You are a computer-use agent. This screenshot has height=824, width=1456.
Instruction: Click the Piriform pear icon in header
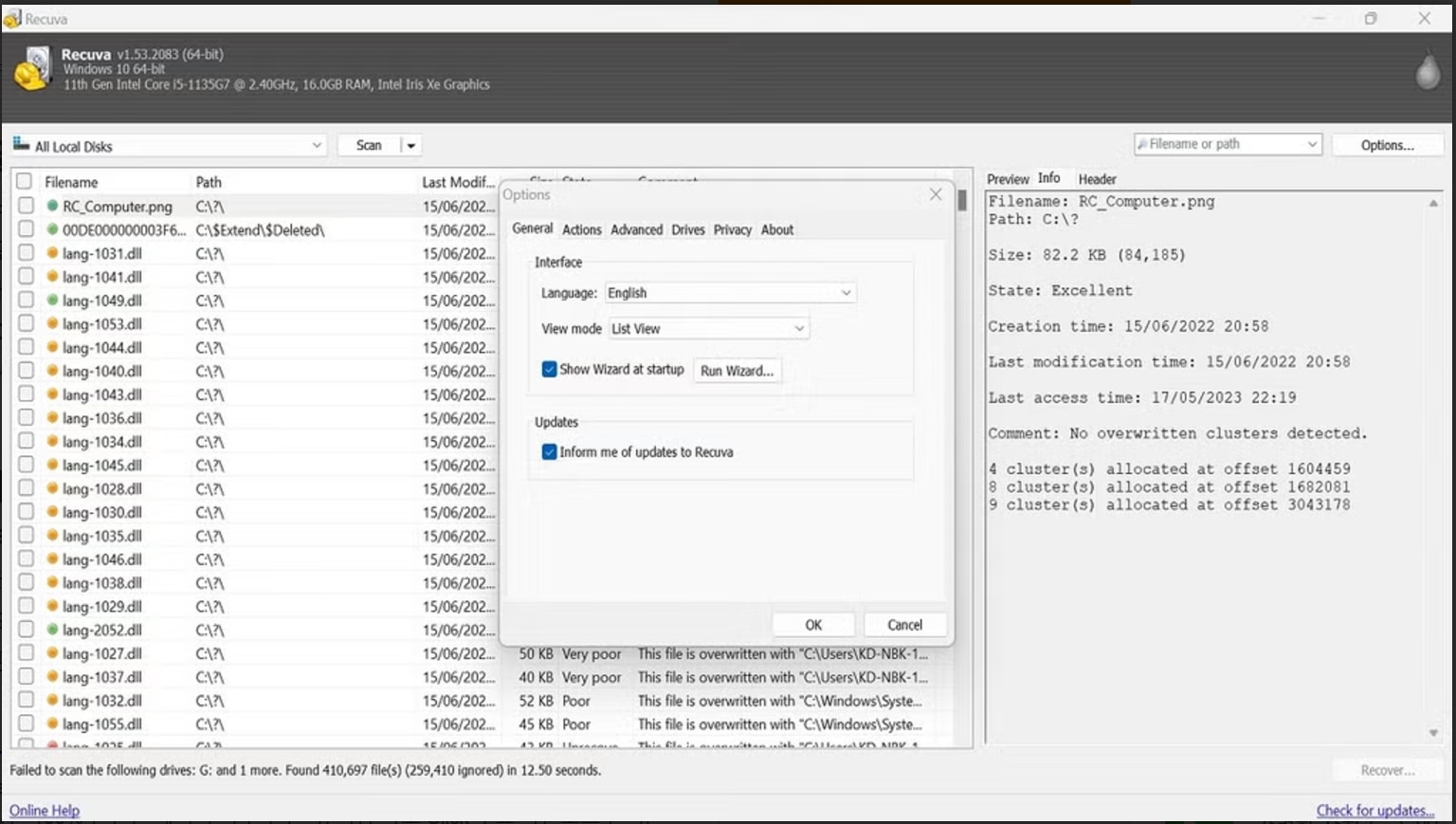[x=1428, y=71]
